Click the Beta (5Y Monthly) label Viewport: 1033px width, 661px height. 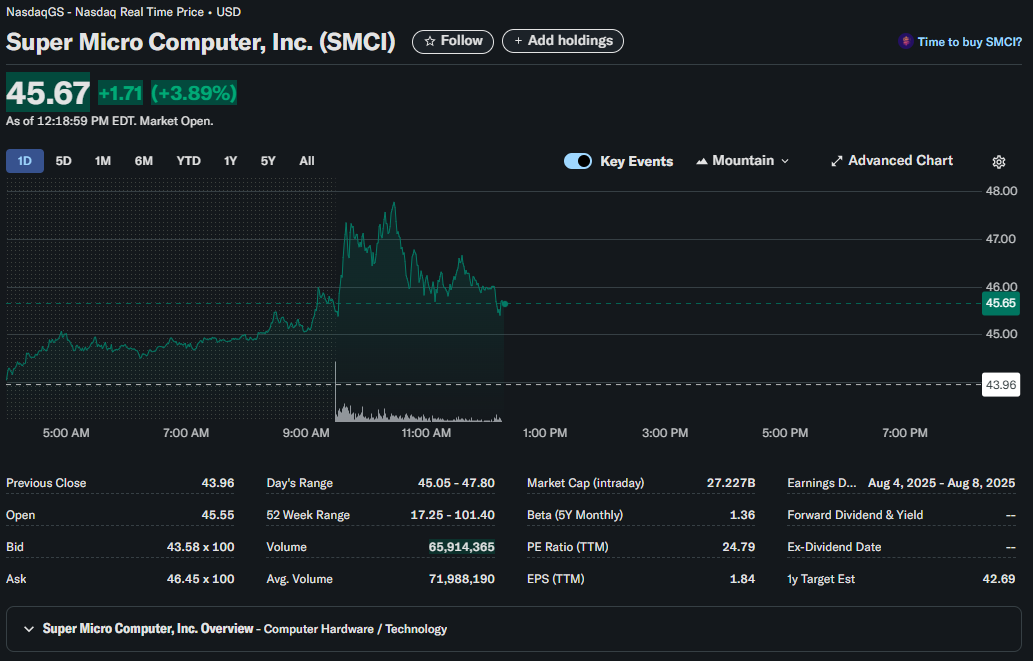tap(575, 515)
